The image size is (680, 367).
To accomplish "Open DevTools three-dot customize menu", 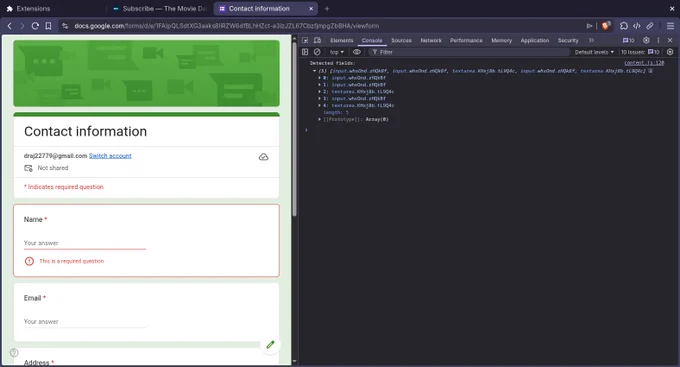I will coord(658,40).
